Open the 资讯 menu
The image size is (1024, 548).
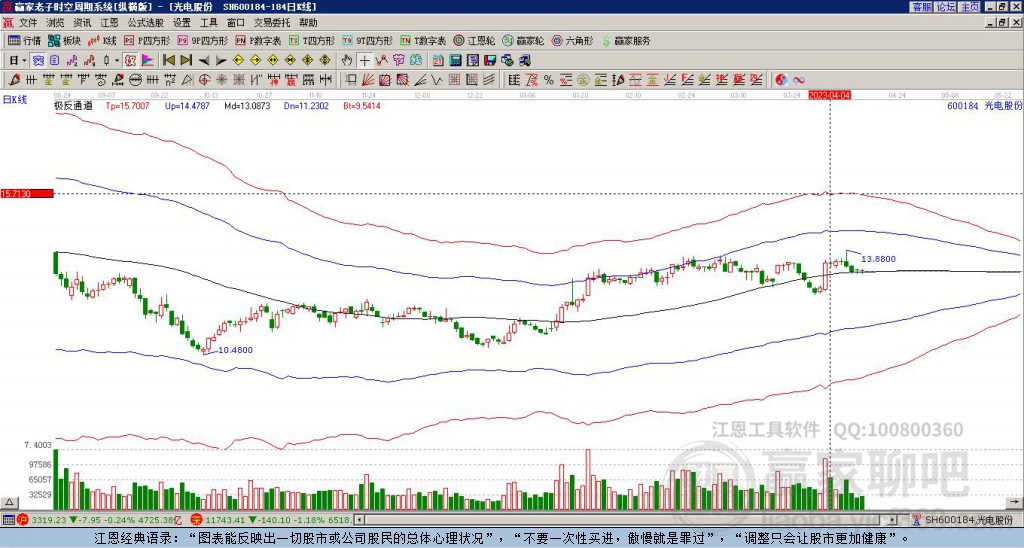(82, 23)
